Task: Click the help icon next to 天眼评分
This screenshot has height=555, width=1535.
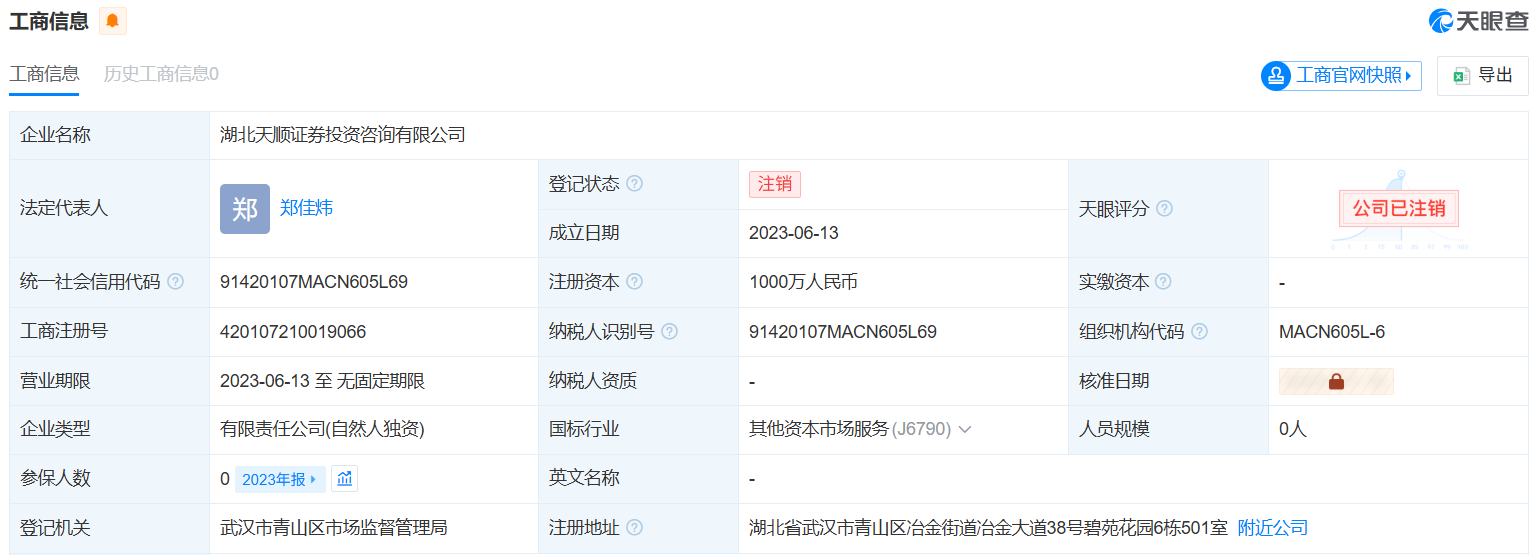Action: coord(1164,209)
